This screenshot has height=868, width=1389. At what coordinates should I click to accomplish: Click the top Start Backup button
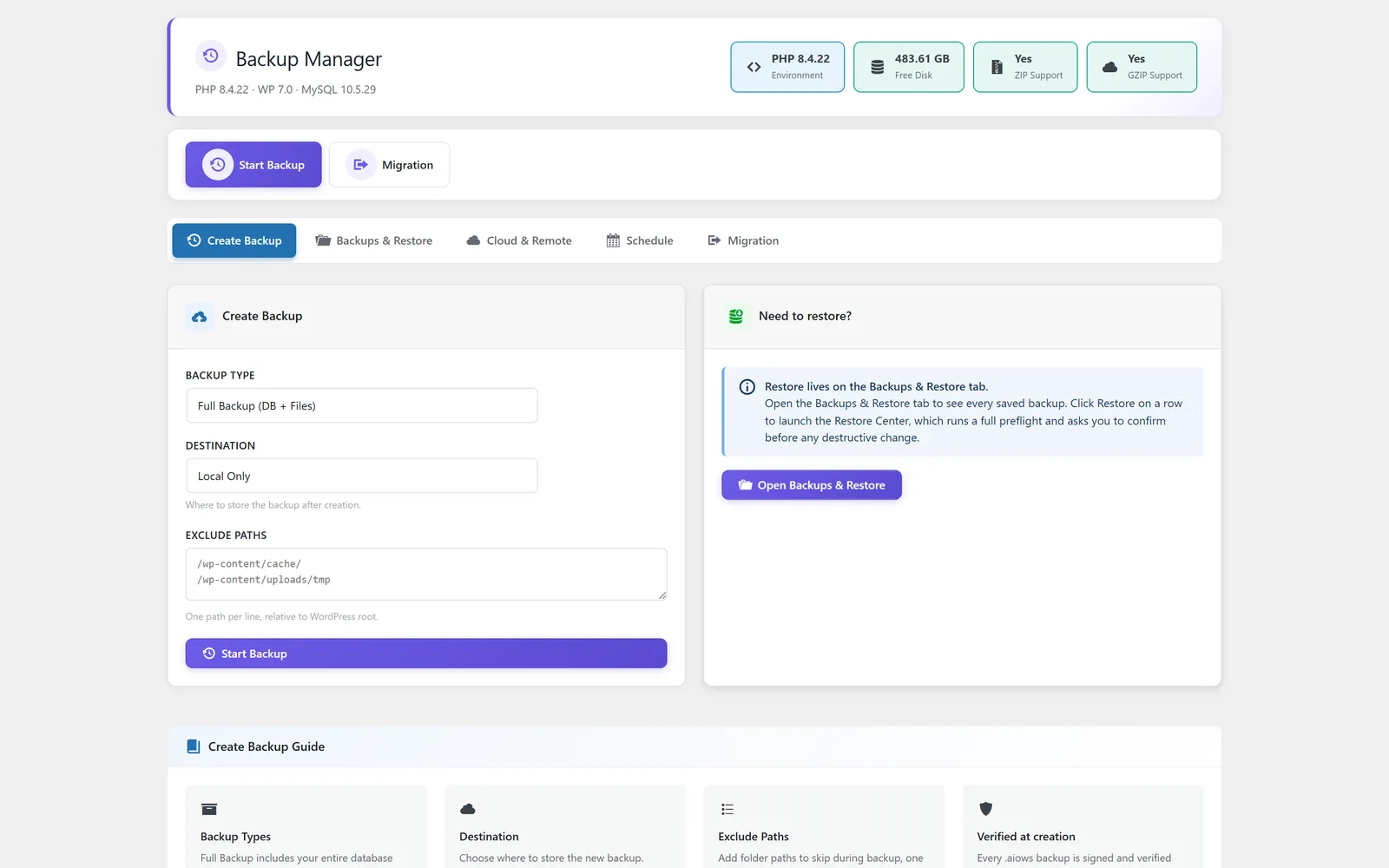pyautogui.click(x=253, y=165)
